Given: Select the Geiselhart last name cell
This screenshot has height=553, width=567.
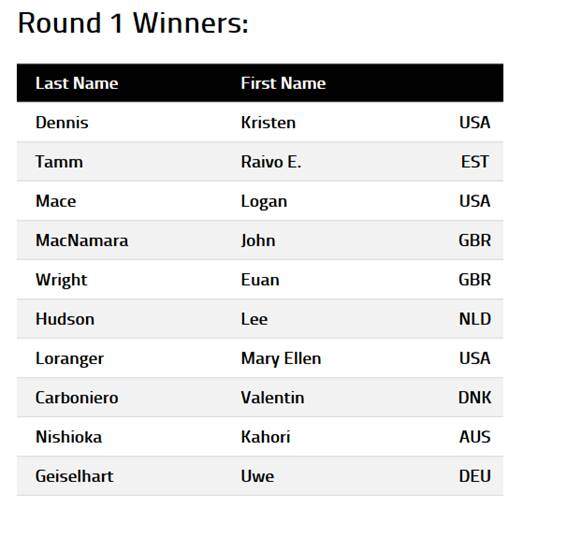Looking at the screenshot, I should (74, 476).
